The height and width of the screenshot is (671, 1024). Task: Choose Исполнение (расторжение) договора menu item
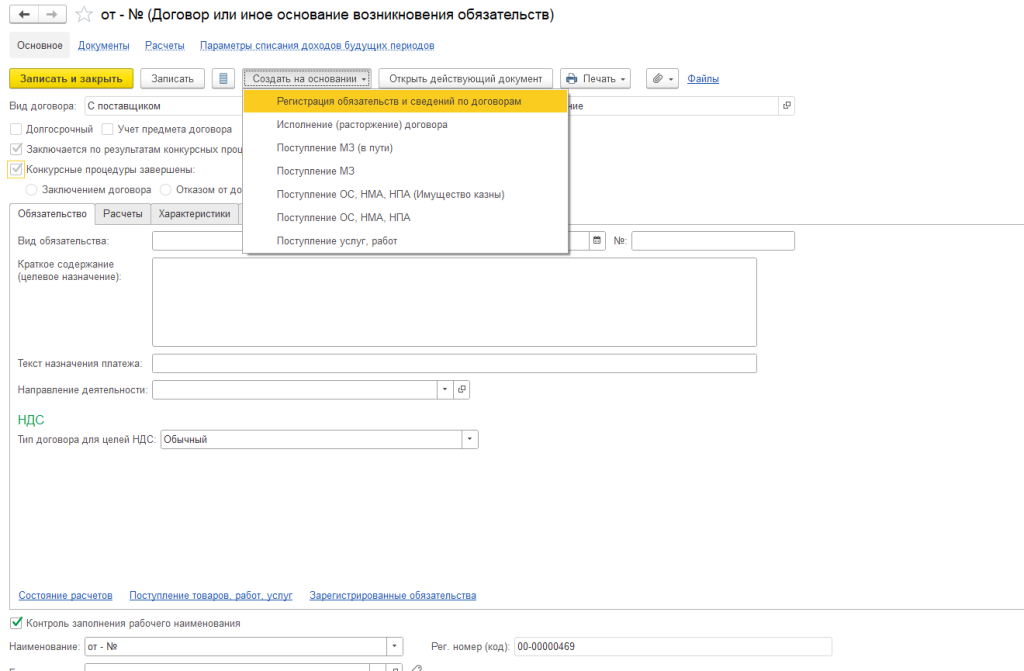click(x=405, y=124)
